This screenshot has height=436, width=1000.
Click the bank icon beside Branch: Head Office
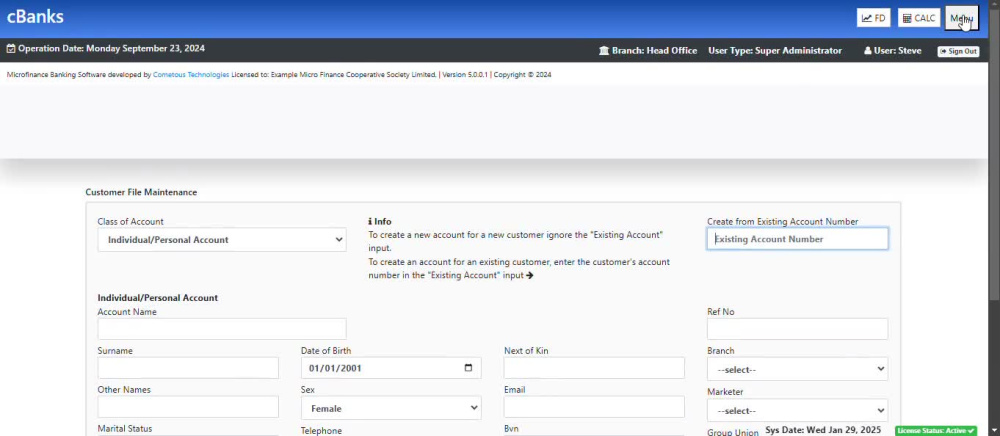[x=604, y=50]
